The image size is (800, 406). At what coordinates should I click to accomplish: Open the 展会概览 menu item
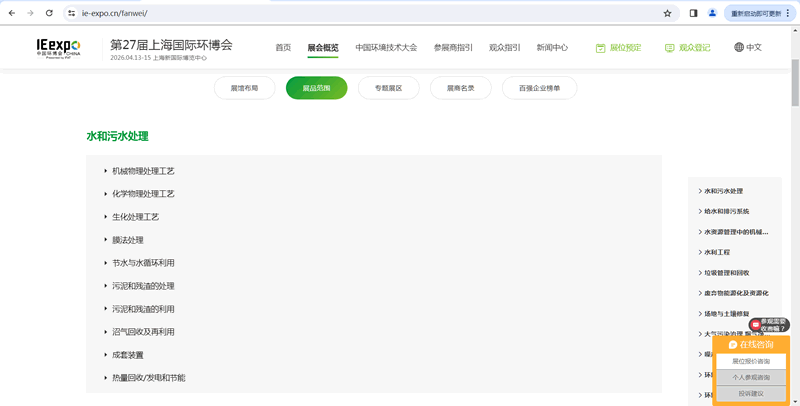click(x=323, y=47)
